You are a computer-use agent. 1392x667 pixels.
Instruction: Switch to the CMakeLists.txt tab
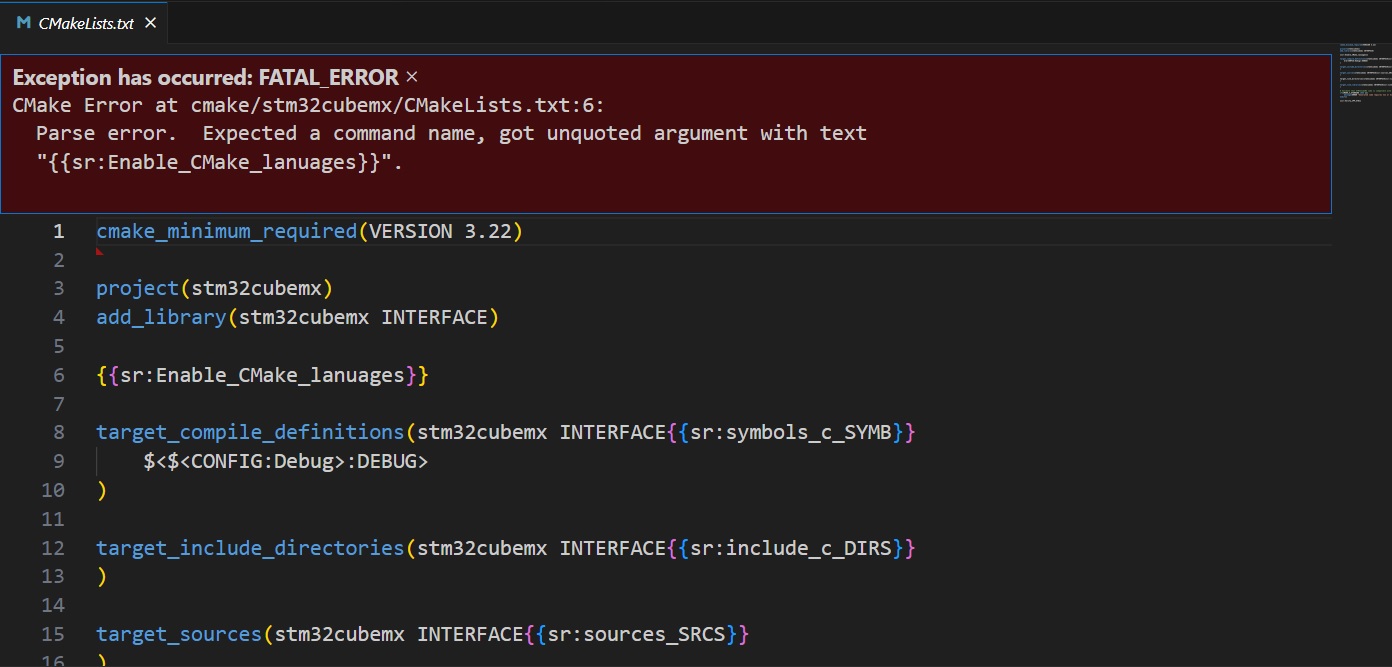pos(85,22)
